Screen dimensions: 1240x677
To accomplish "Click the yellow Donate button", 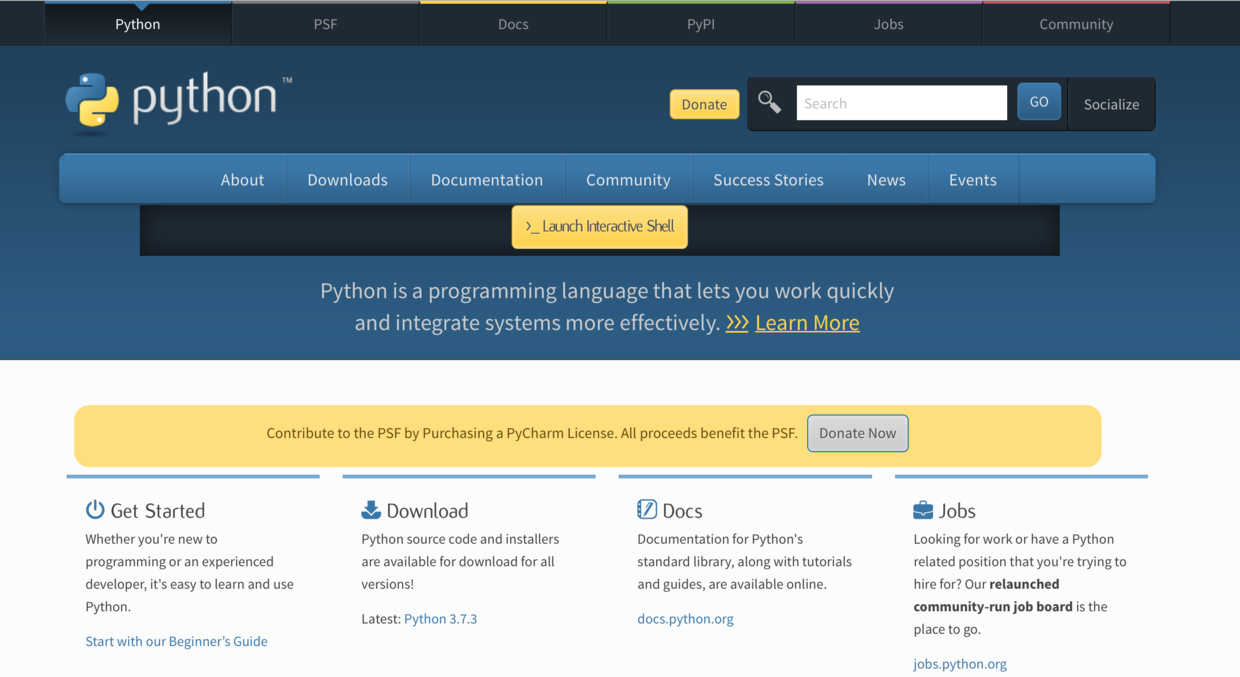I will pos(704,104).
